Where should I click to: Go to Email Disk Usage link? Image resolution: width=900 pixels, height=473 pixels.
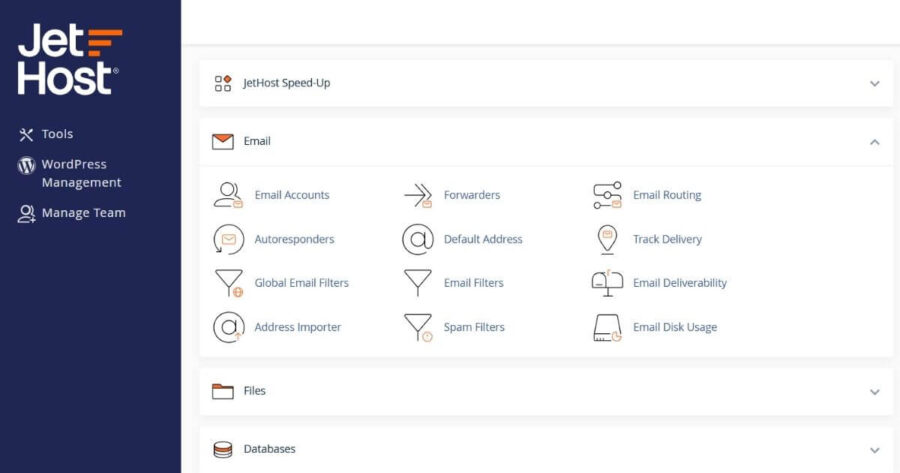click(675, 327)
